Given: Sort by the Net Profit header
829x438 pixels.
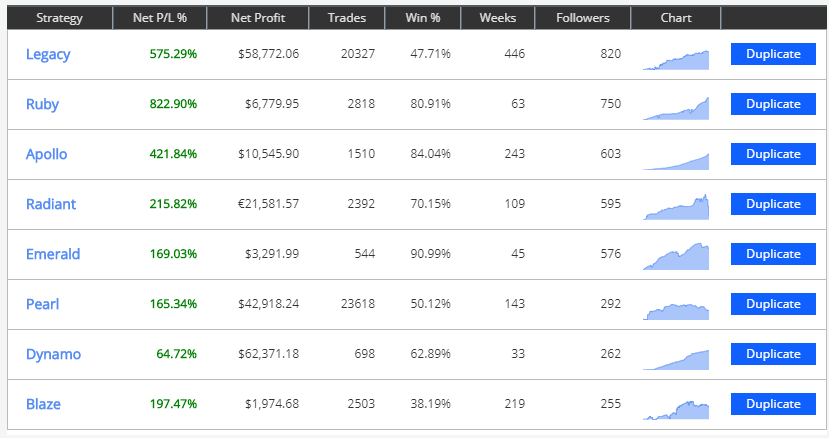Looking at the screenshot, I should point(258,18).
